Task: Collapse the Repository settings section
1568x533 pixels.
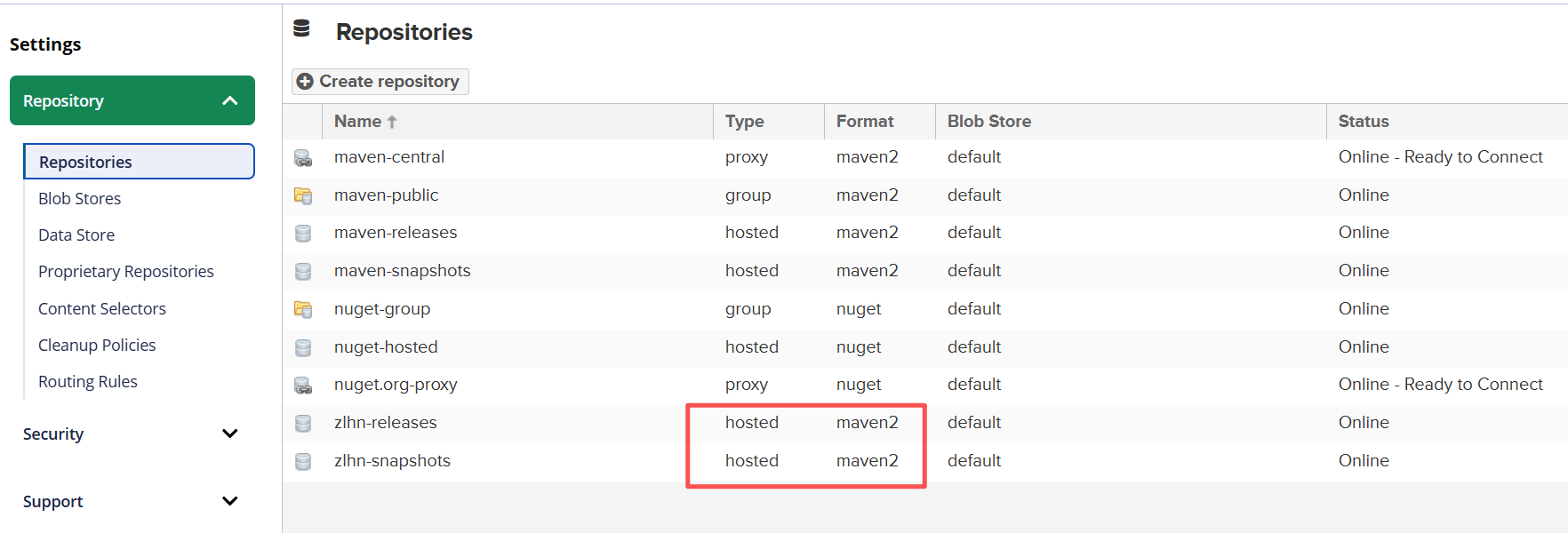Action: (229, 100)
